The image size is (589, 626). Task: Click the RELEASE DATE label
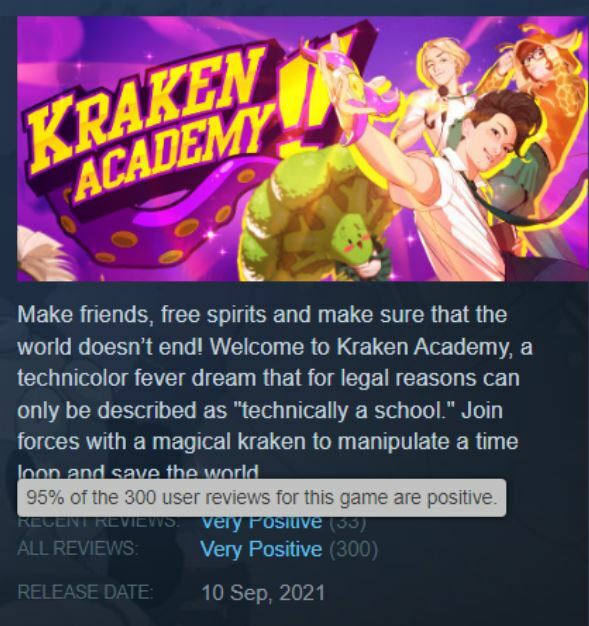[85, 592]
